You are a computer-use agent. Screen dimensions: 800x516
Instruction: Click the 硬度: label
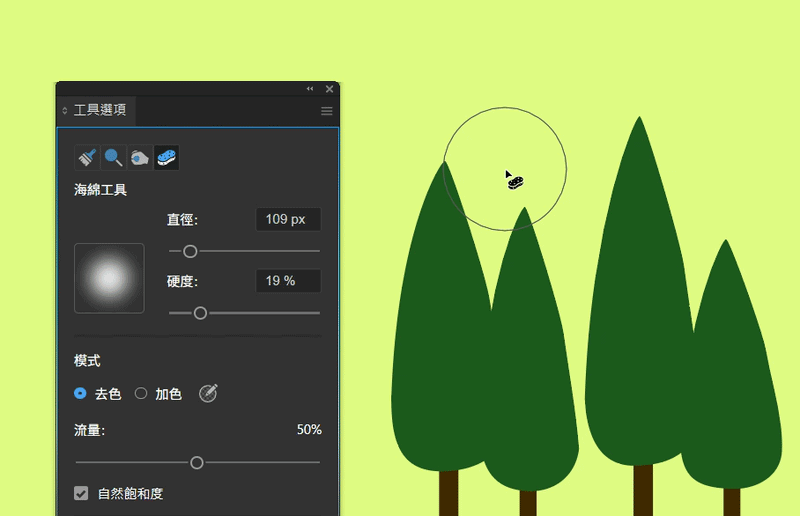(x=182, y=281)
